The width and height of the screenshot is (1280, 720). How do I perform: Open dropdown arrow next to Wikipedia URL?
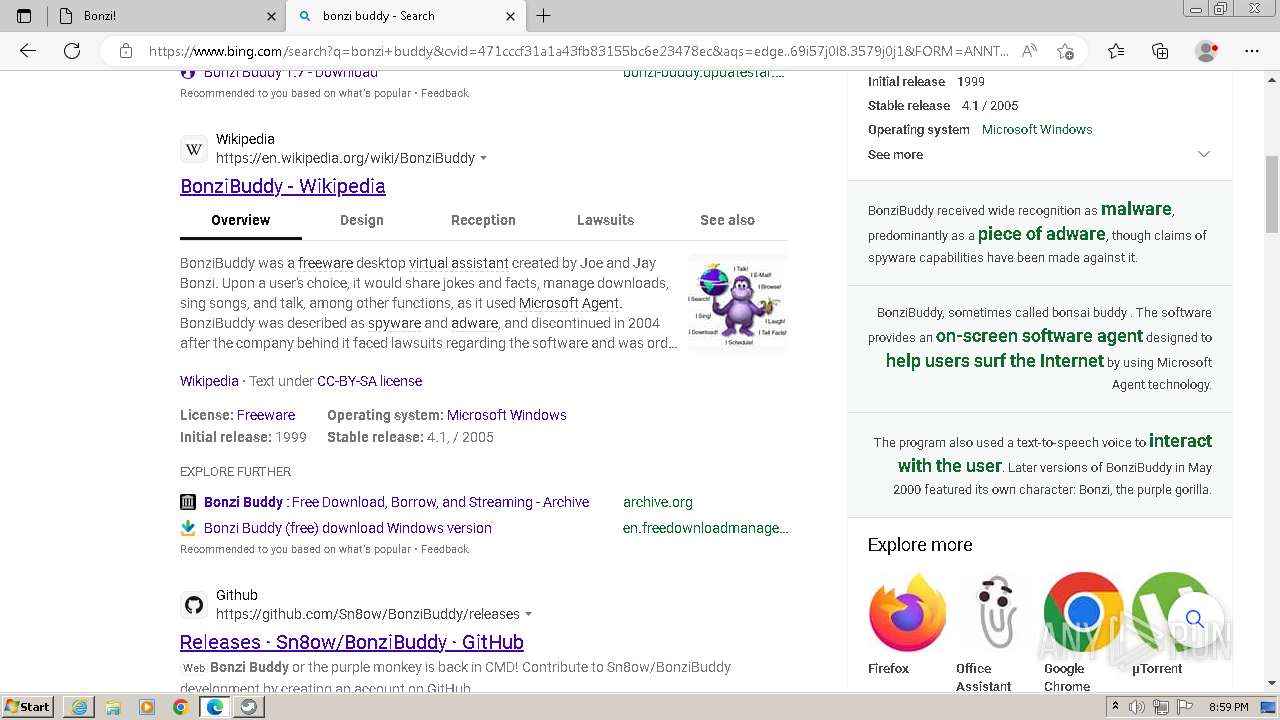[484, 158]
